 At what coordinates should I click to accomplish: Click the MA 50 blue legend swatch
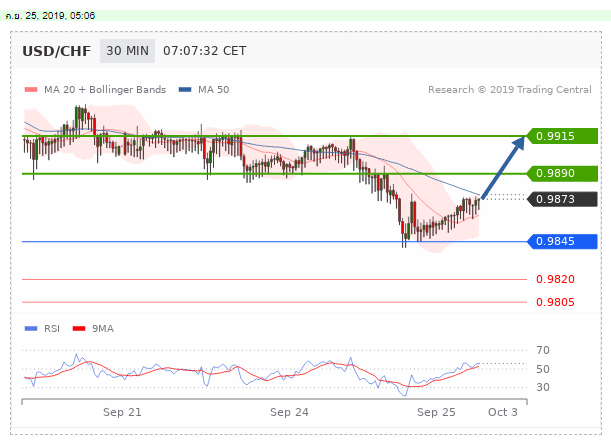click(185, 90)
